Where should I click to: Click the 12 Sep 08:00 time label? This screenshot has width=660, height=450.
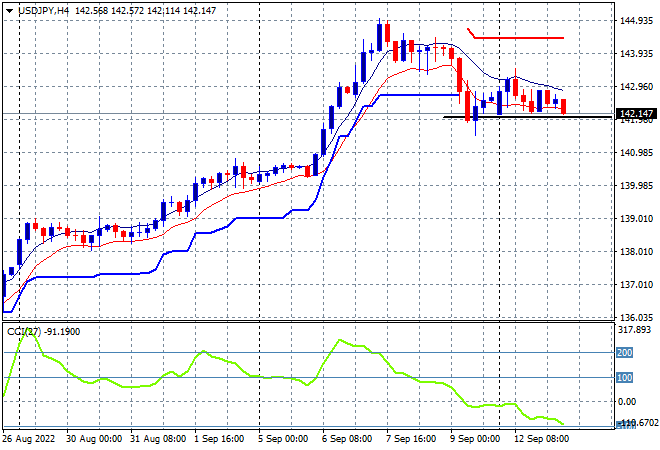tap(541, 439)
